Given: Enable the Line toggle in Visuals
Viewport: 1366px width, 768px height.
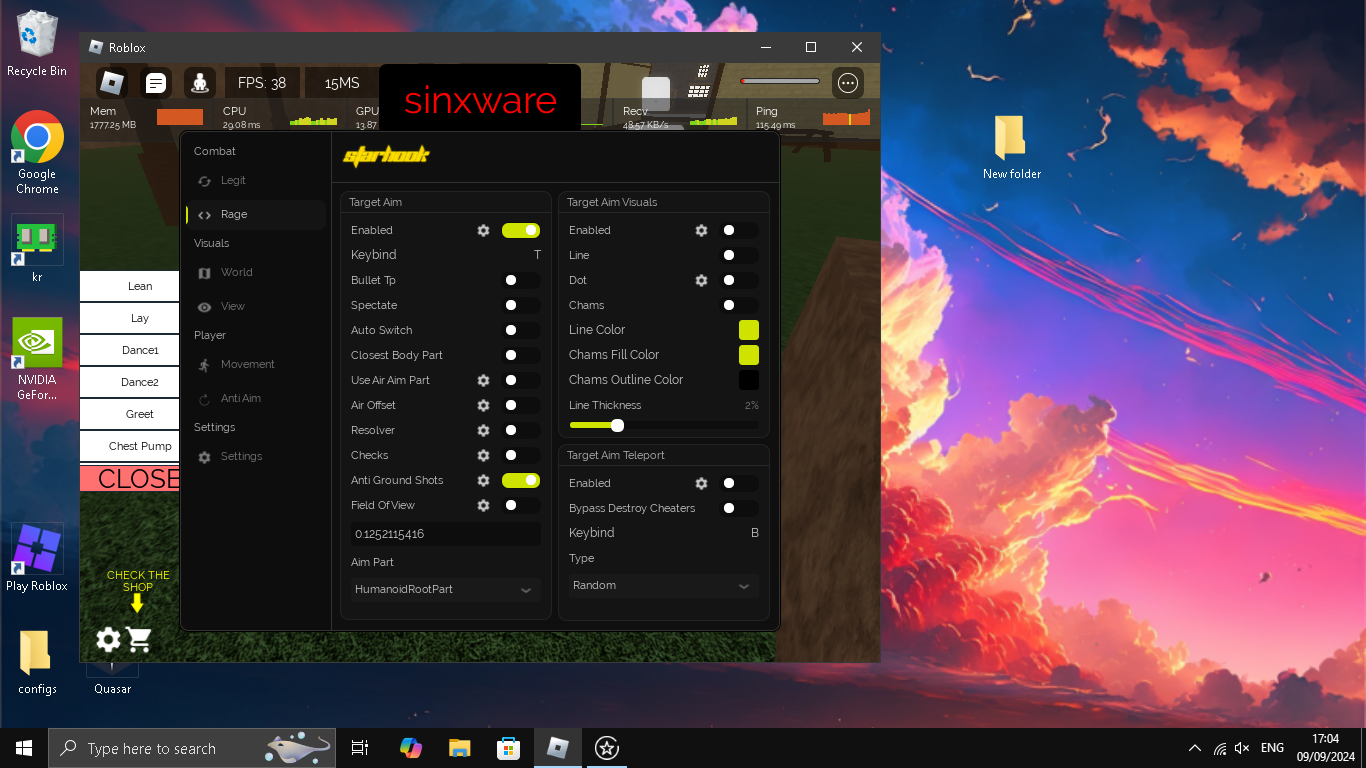Looking at the screenshot, I should pyautogui.click(x=739, y=255).
